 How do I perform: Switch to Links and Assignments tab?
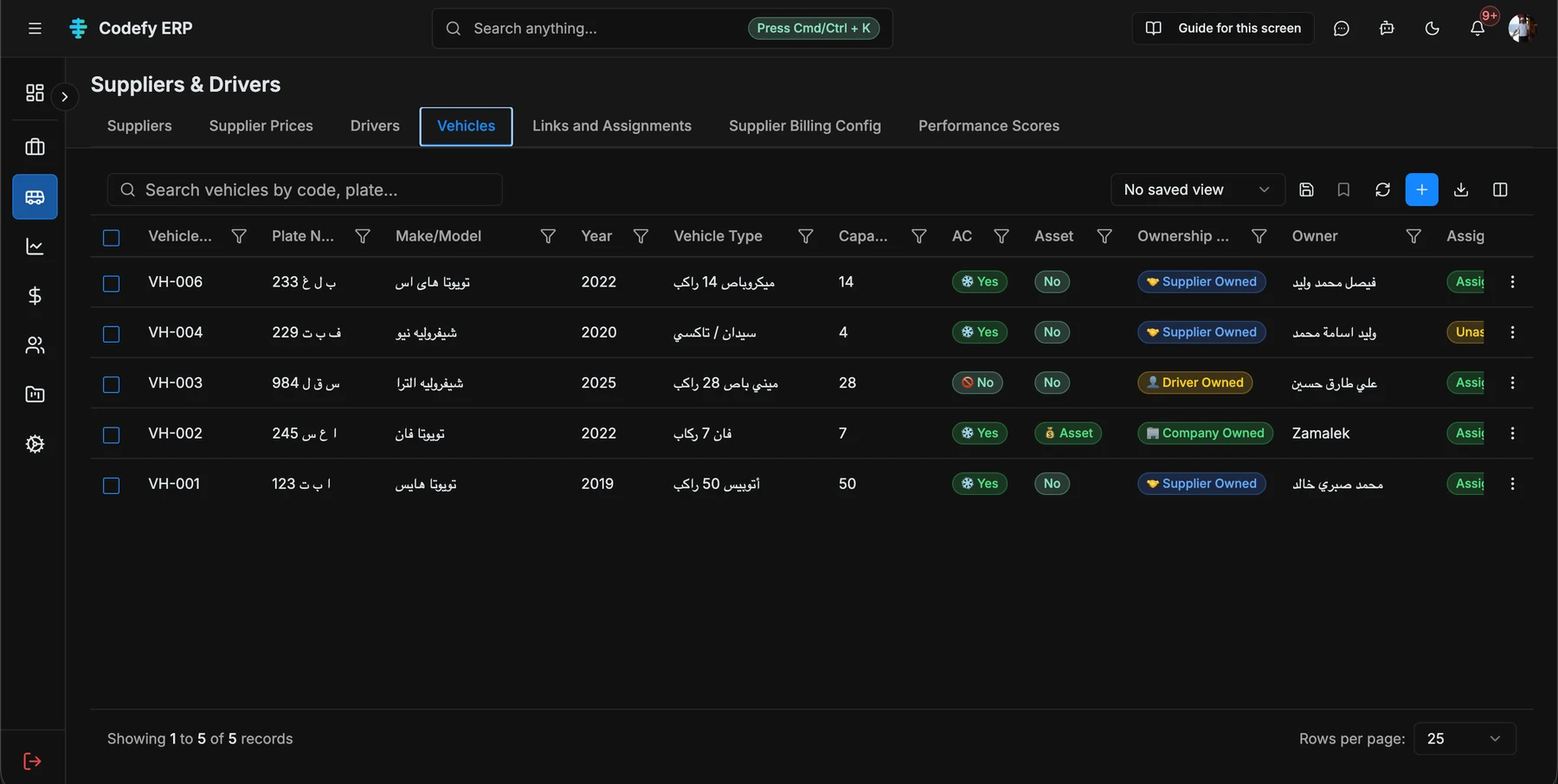tap(612, 126)
